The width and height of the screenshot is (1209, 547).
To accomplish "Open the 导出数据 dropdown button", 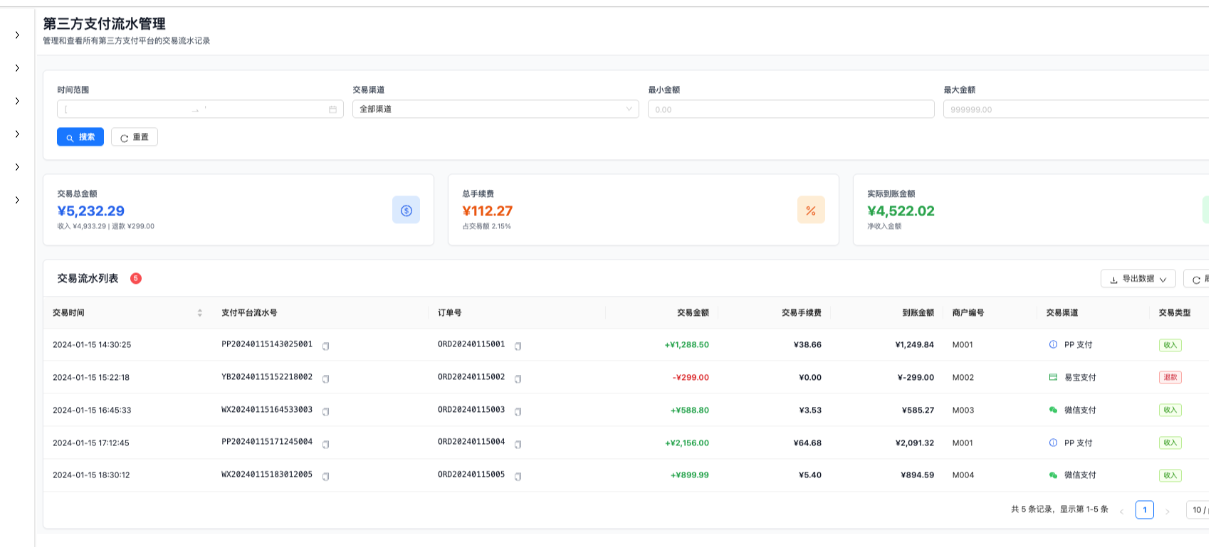I will coord(1138,279).
